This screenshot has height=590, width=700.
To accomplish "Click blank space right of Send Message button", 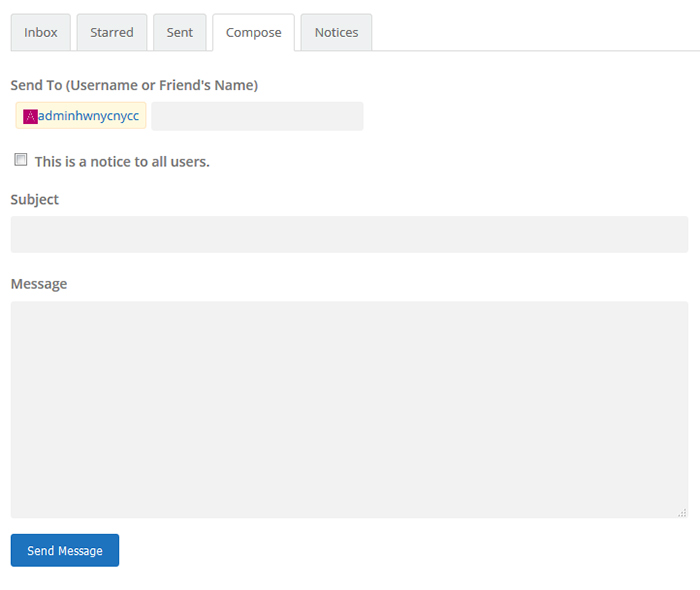I will 400,551.
